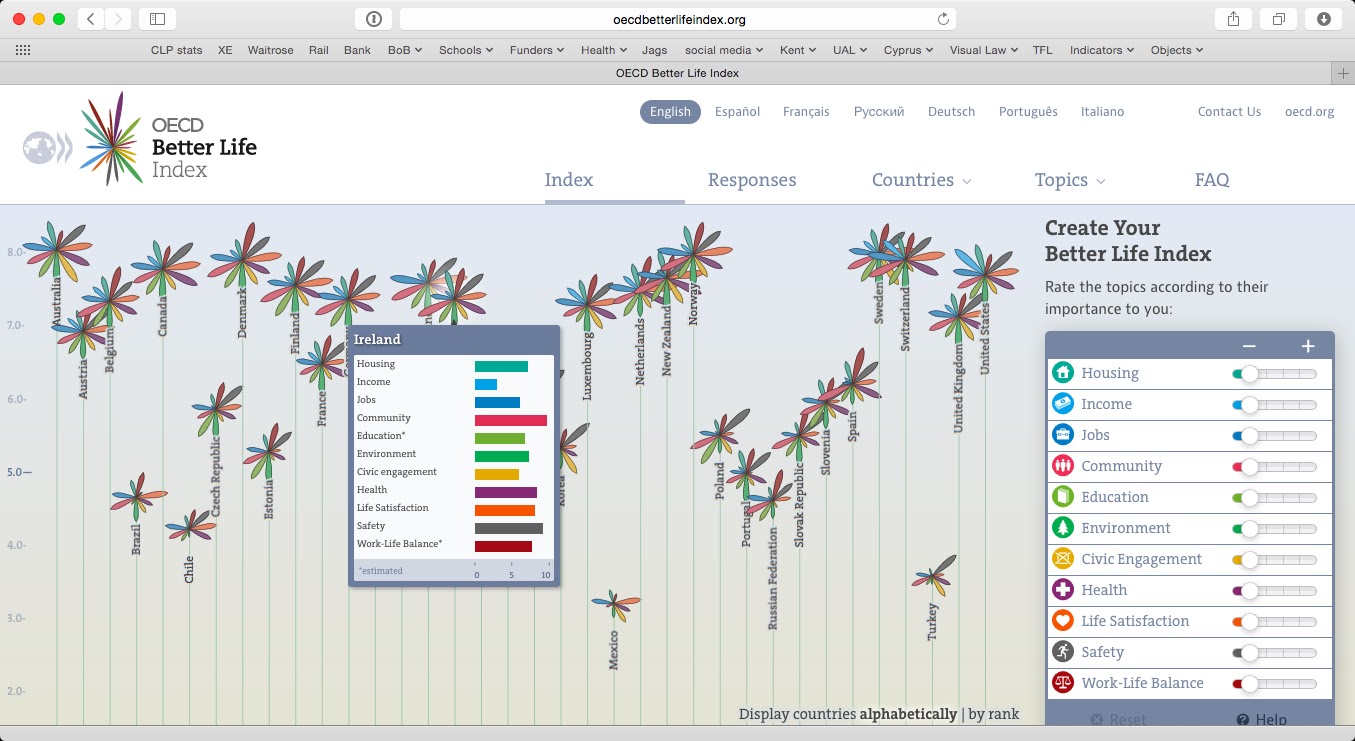Click the Housing topic icon

tap(1062, 373)
